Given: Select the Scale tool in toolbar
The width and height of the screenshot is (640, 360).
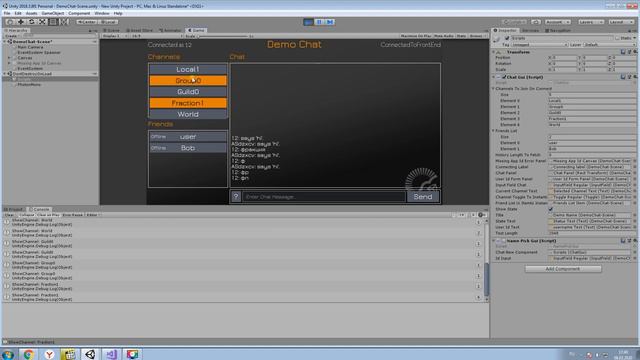Looking at the screenshot, I should pyautogui.click(x=42, y=22).
